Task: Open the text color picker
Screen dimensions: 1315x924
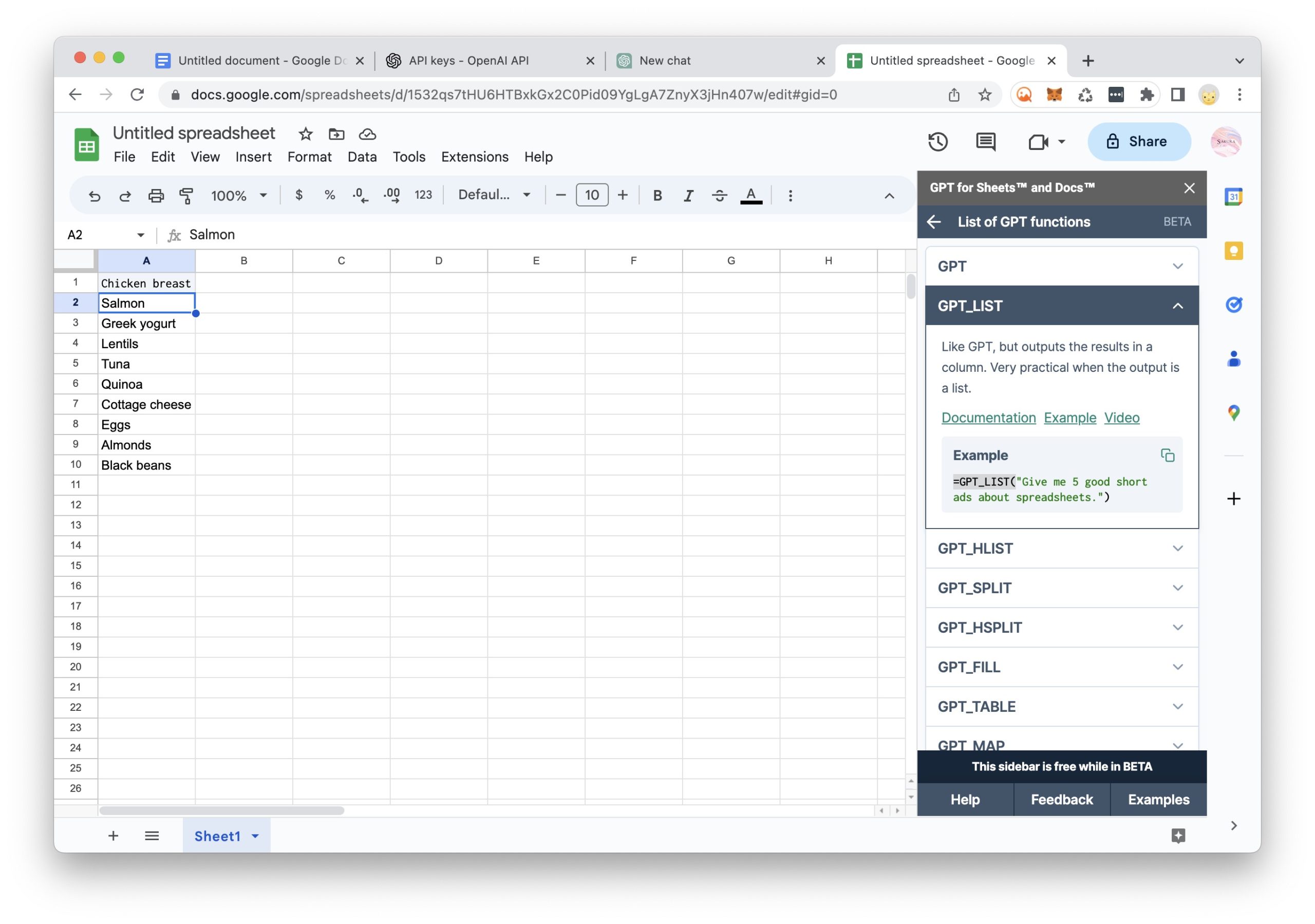Action: click(x=751, y=195)
